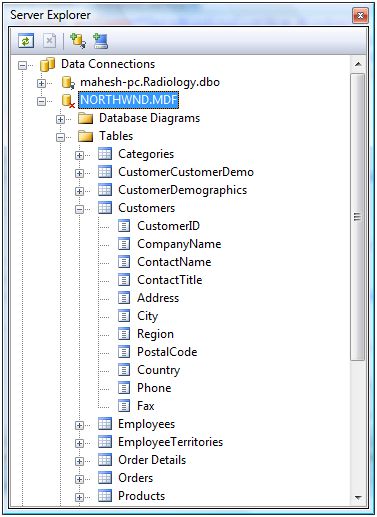The image size is (377, 517).
Task: Close the Server Explorer panel
Action: tap(360, 16)
